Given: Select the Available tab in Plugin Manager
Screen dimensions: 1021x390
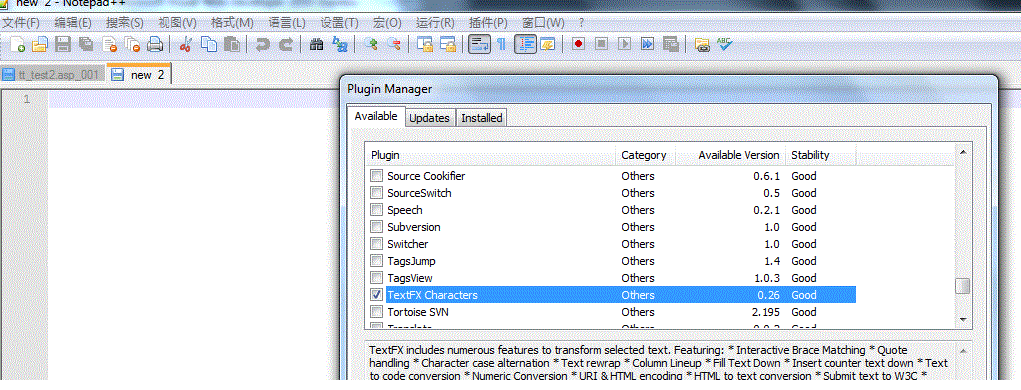Looking at the screenshot, I should (x=376, y=117).
